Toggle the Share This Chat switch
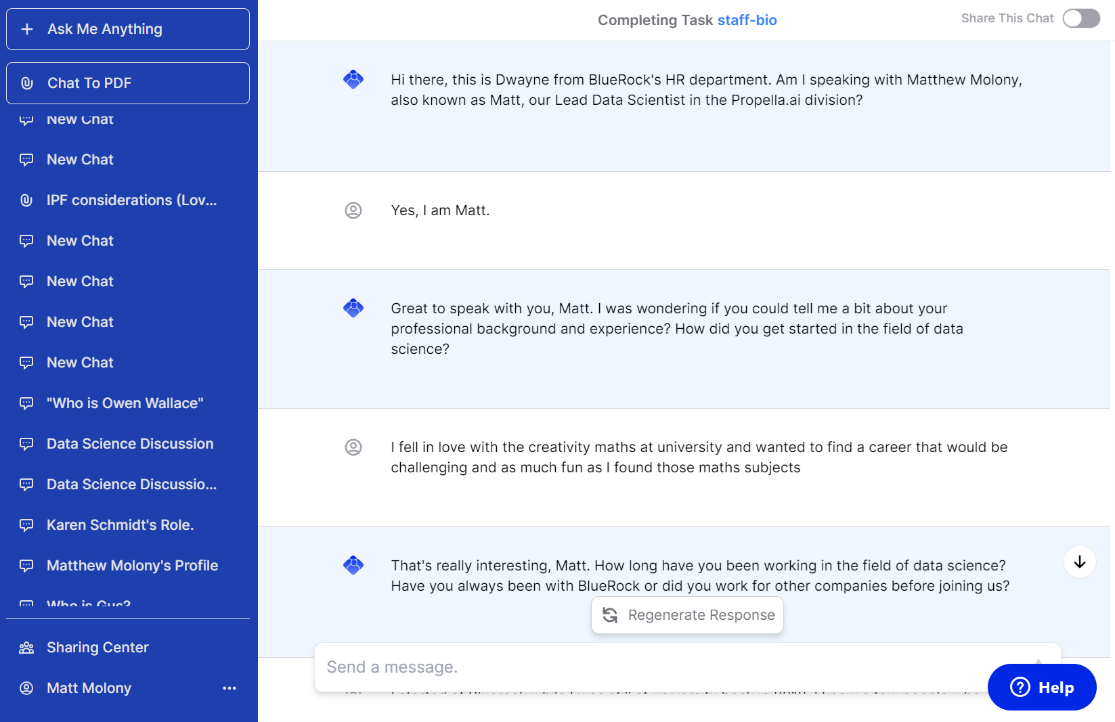This screenshot has width=1115, height=722. (1081, 18)
